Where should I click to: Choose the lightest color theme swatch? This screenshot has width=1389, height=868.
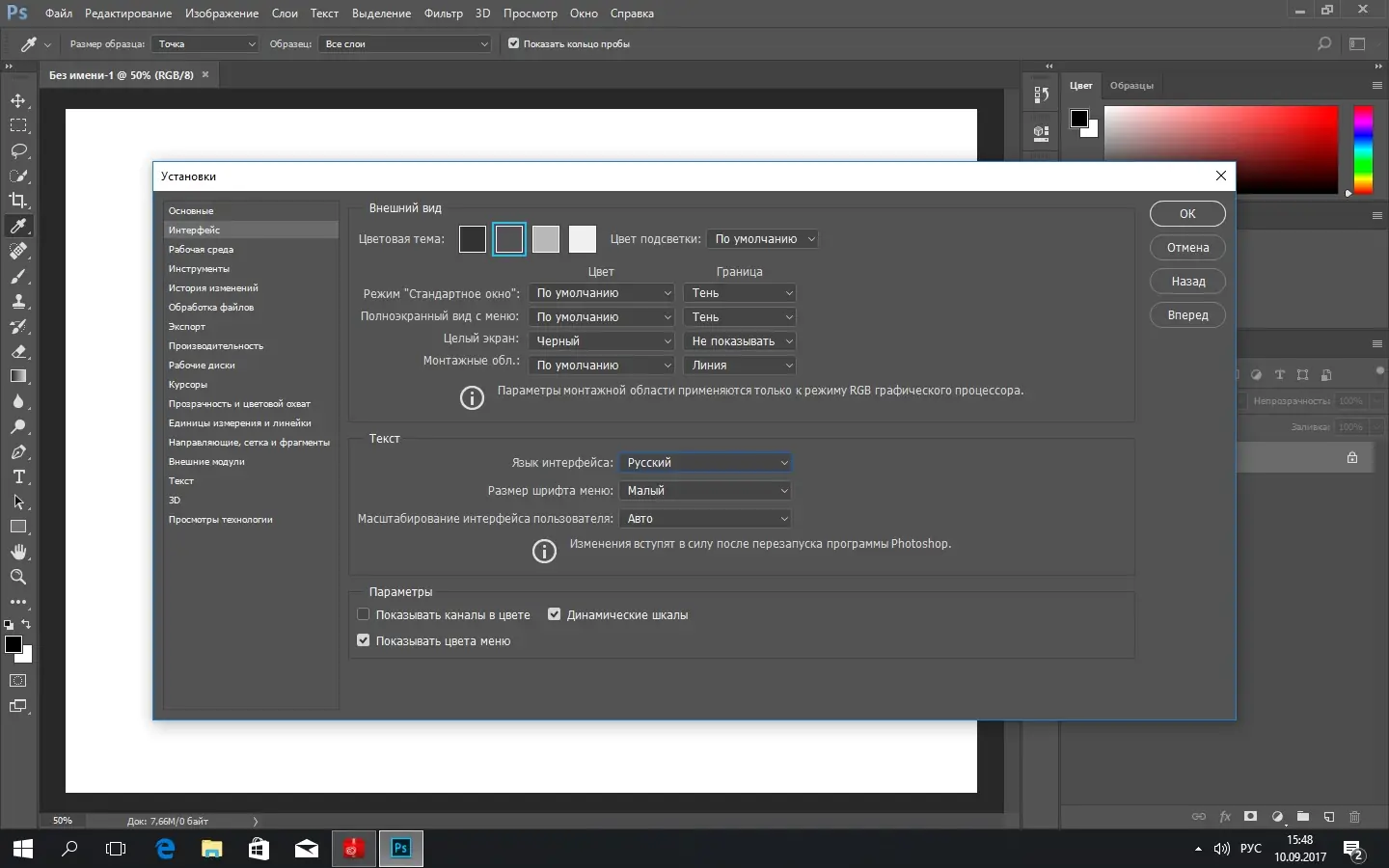coord(583,239)
